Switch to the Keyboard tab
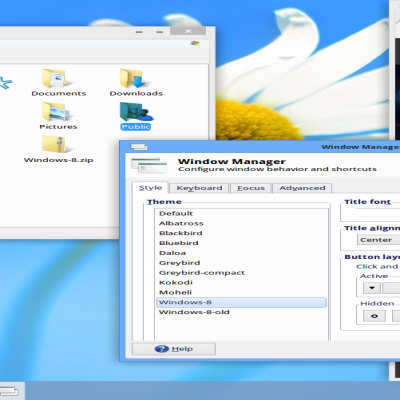 199,188
